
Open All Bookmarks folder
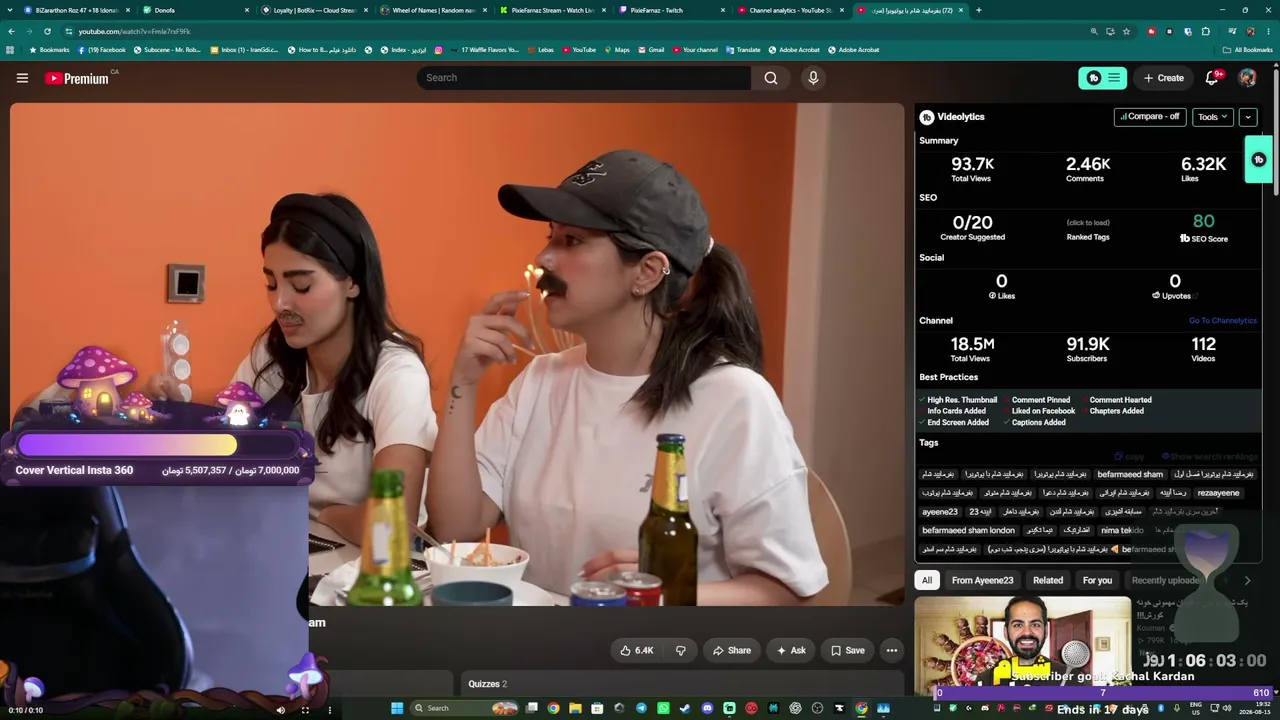1247,49
